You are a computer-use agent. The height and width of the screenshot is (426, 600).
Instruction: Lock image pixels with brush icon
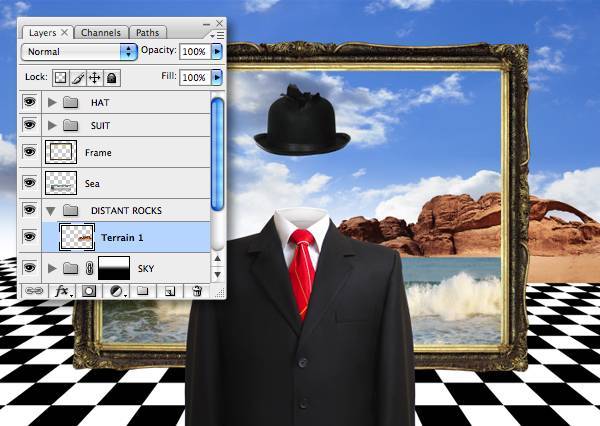[78, 78]
